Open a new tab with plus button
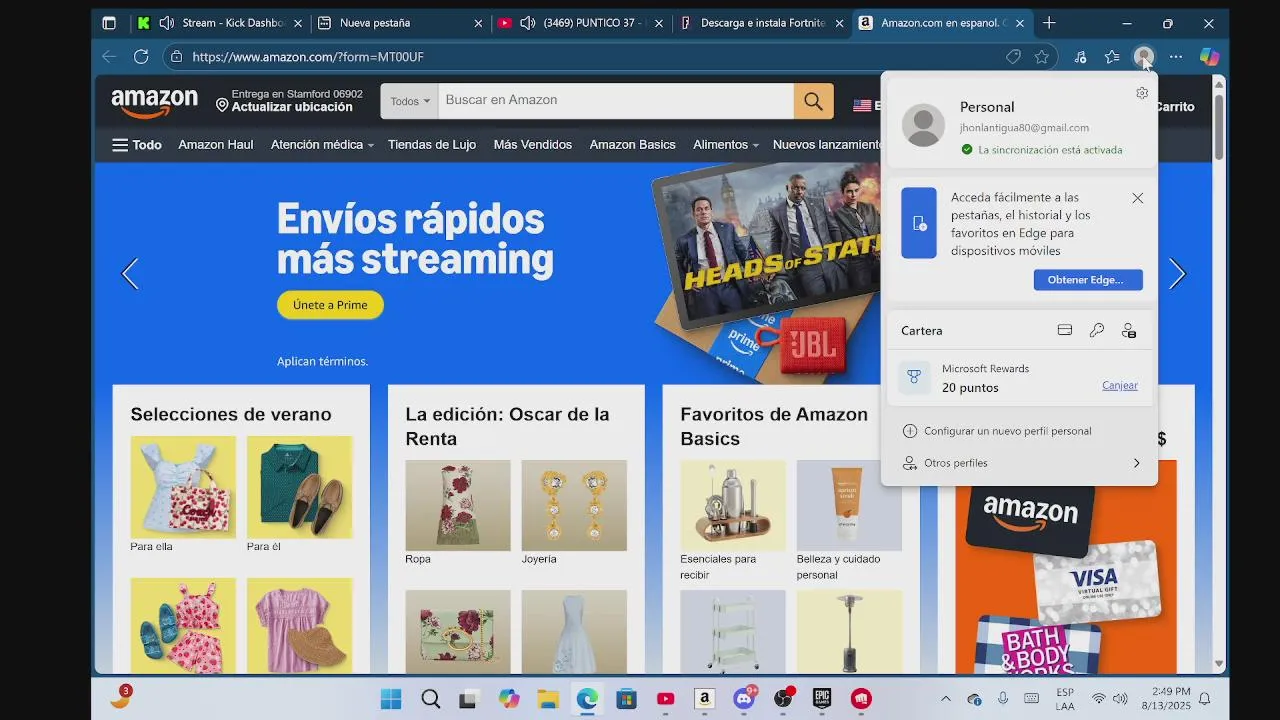 click(1049, 23)
